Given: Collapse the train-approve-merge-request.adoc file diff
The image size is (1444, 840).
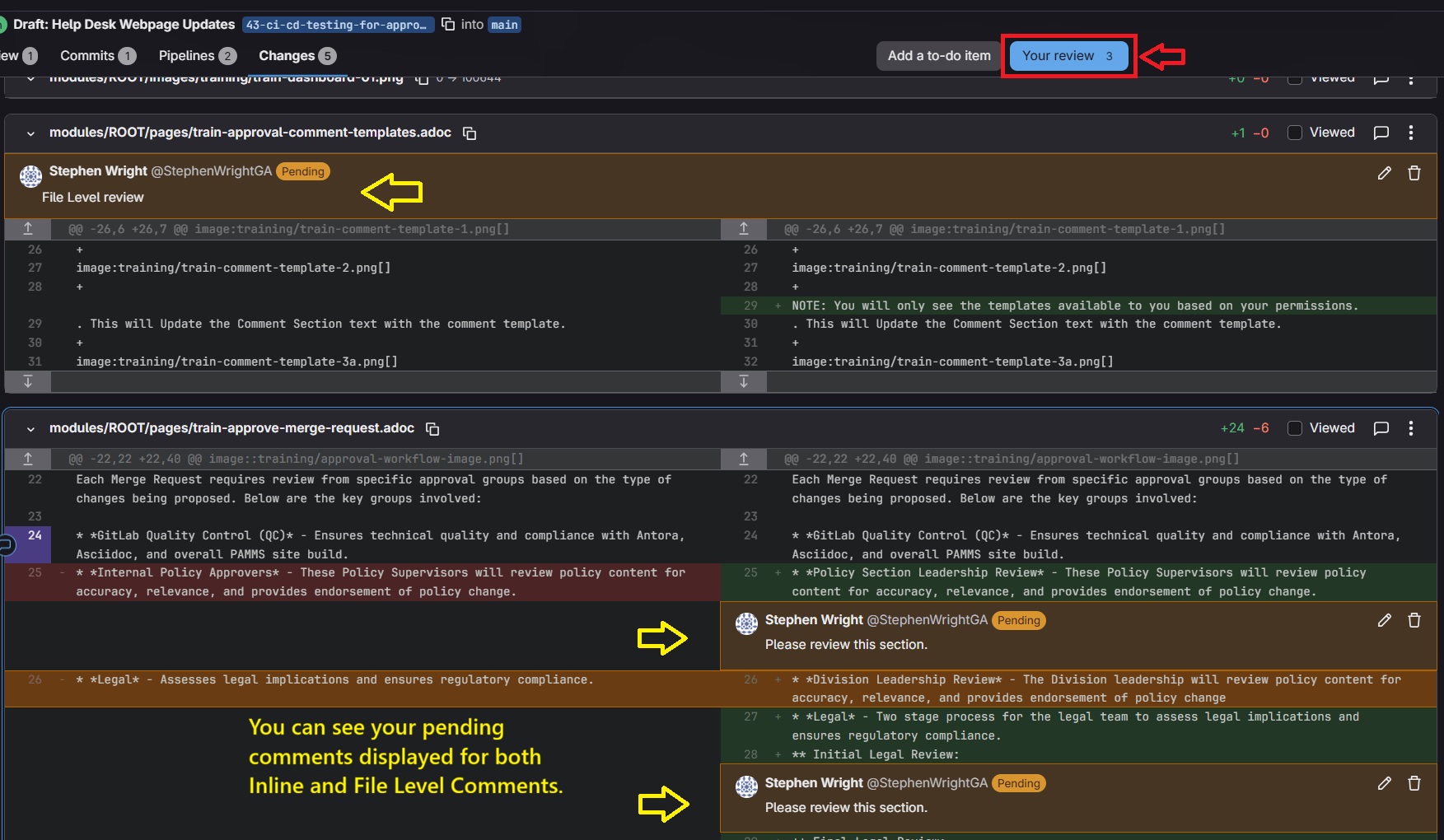Looking at the screenshot, I should 30,429.
